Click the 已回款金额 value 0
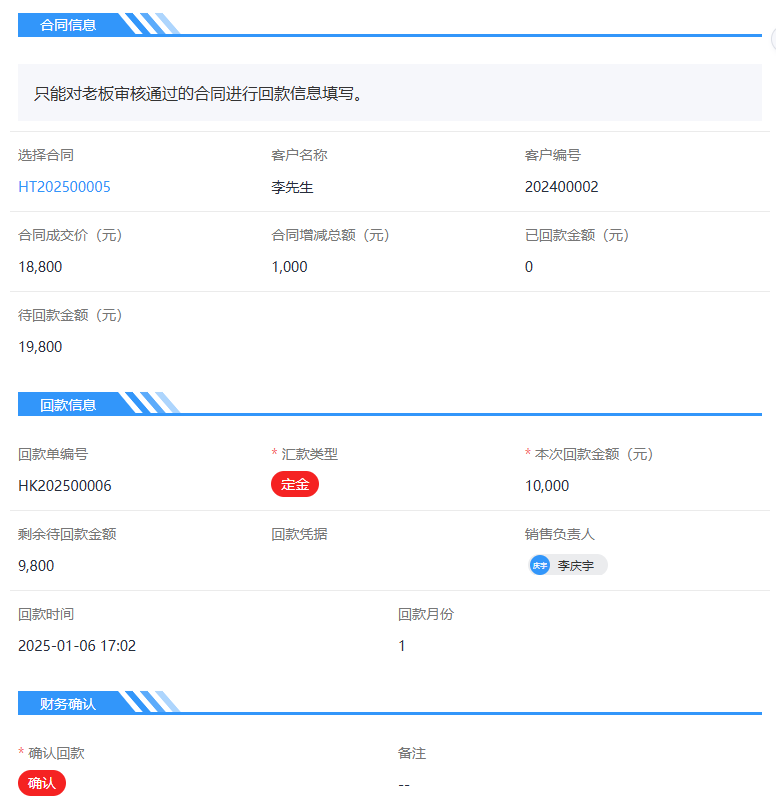 click(529, 267)
